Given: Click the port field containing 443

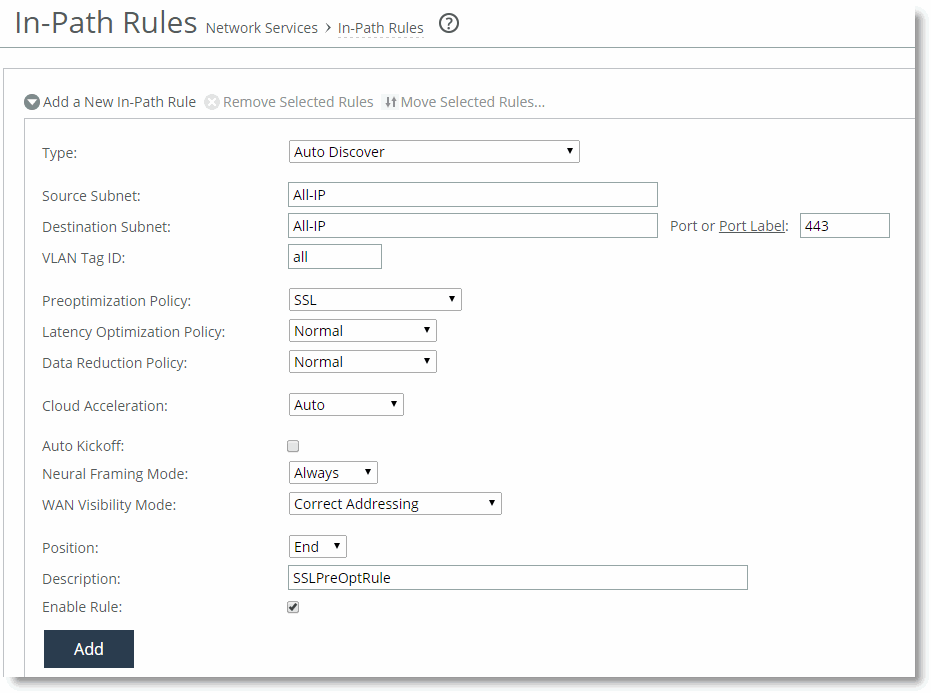Looking at the screenshot, I should coord(844,226).
